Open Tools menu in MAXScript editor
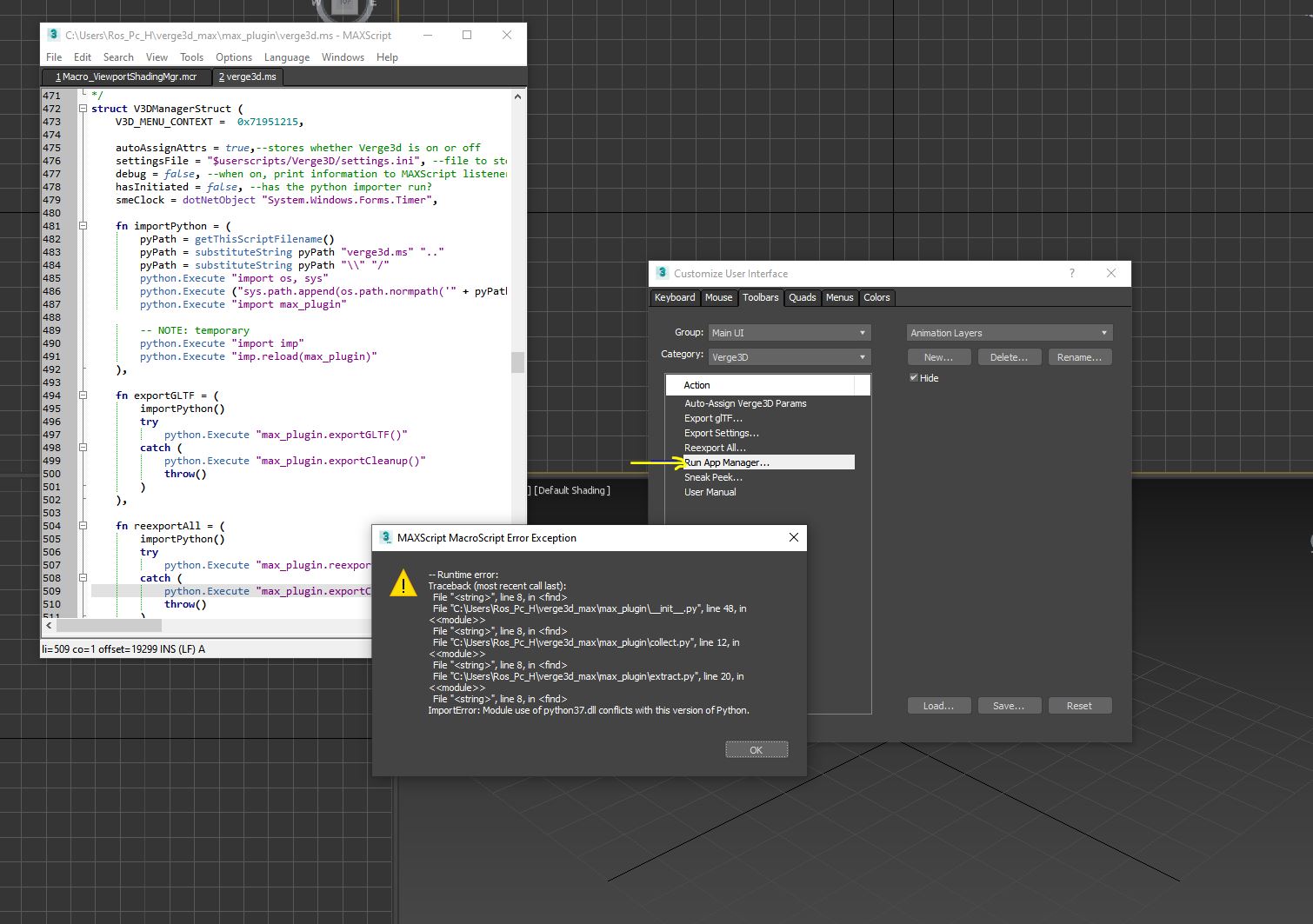The height and width of the screenshot is (924, 1313). (191, 57)
